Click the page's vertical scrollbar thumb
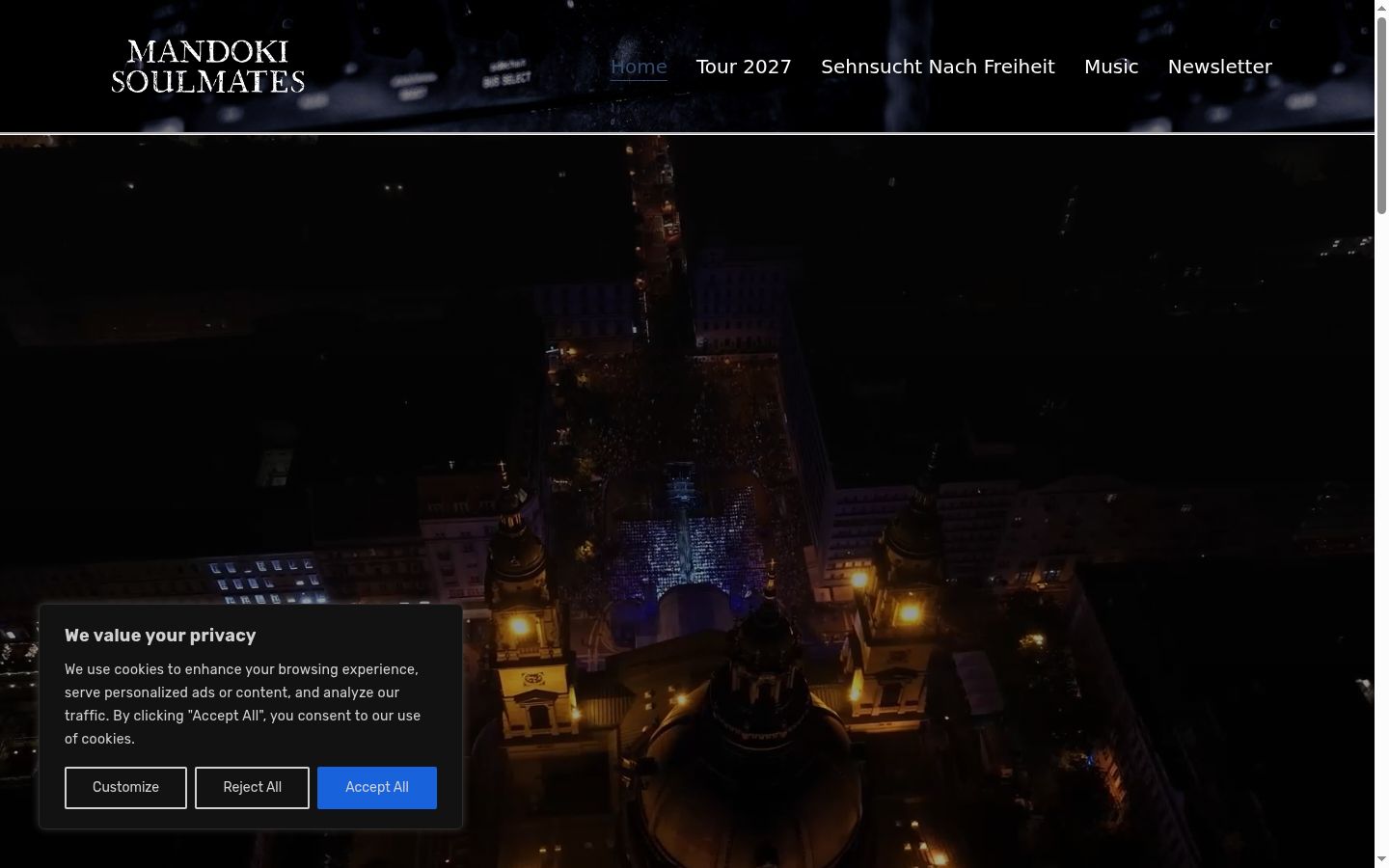Viewport: 1389px width, 868px height. point(1381,114)
